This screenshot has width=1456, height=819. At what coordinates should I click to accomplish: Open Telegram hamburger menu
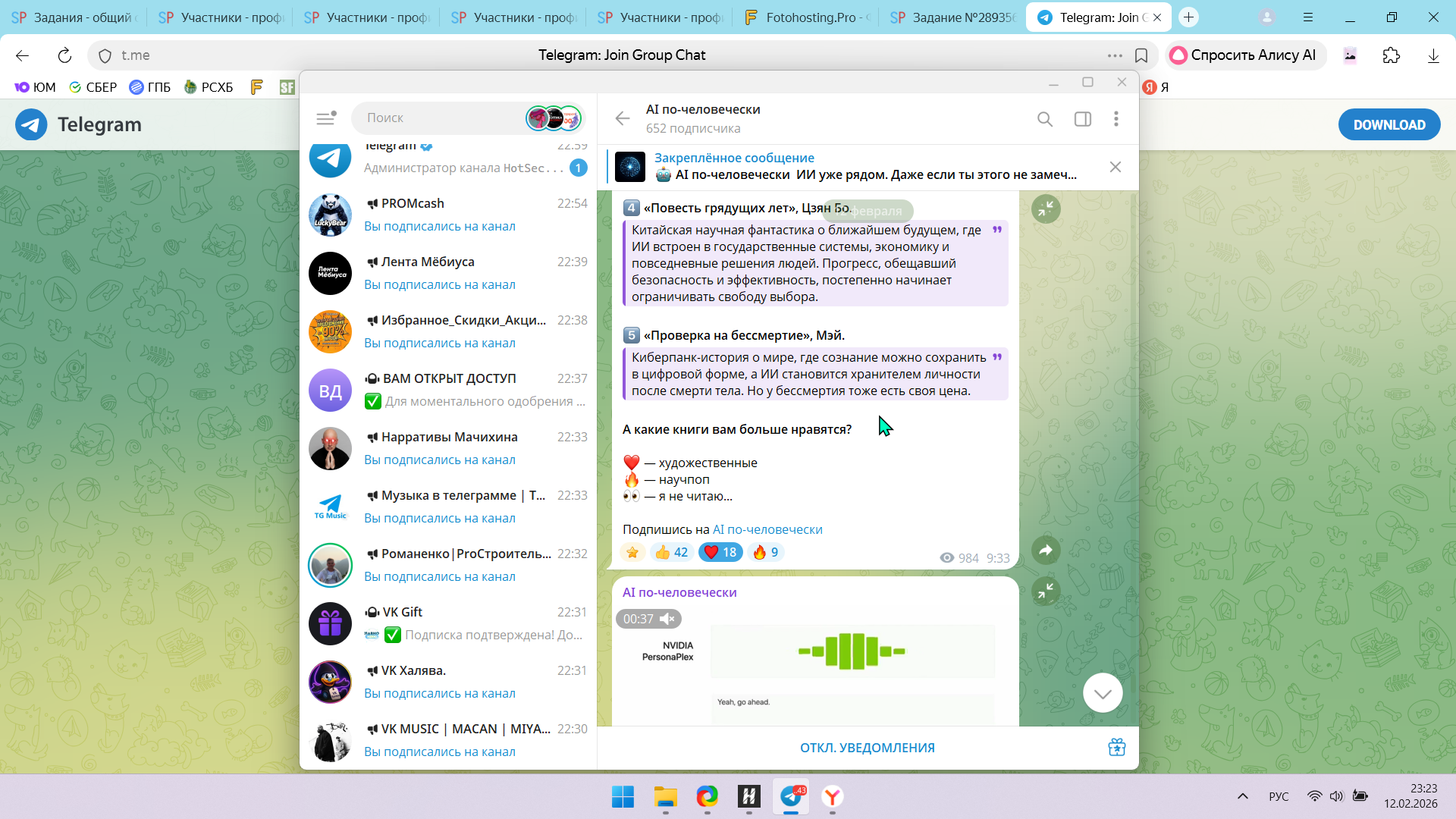[x=325, y=118]
